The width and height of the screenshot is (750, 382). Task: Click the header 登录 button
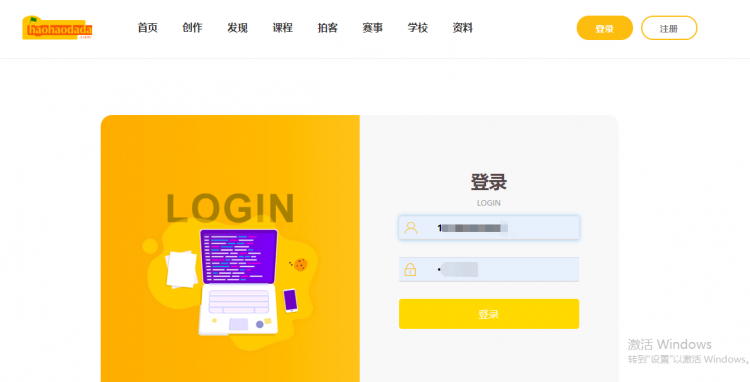click(x=605, y=28)
